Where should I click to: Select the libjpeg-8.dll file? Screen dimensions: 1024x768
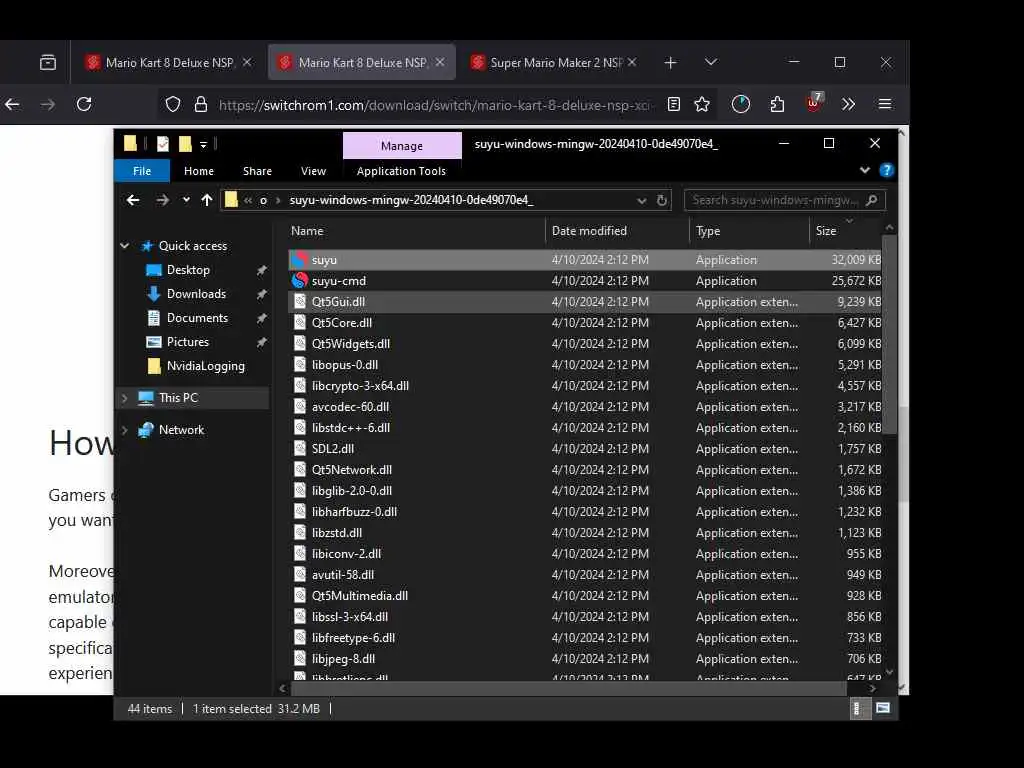584,658
